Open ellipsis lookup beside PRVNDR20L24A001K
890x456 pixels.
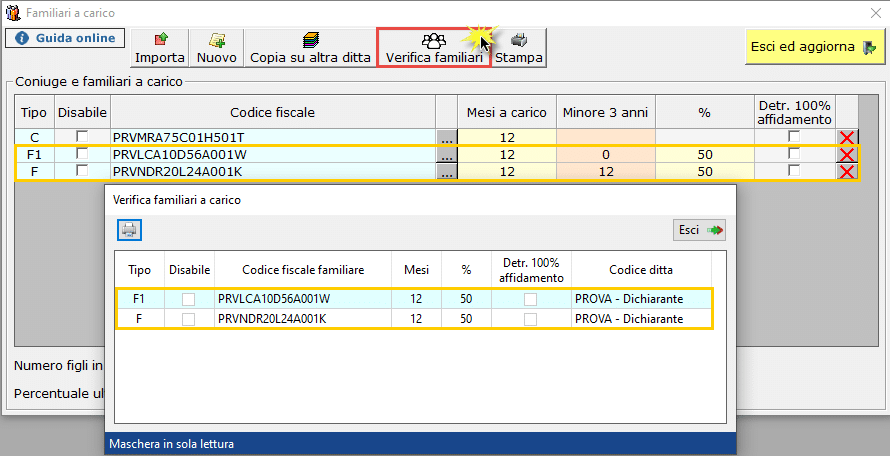447,171
